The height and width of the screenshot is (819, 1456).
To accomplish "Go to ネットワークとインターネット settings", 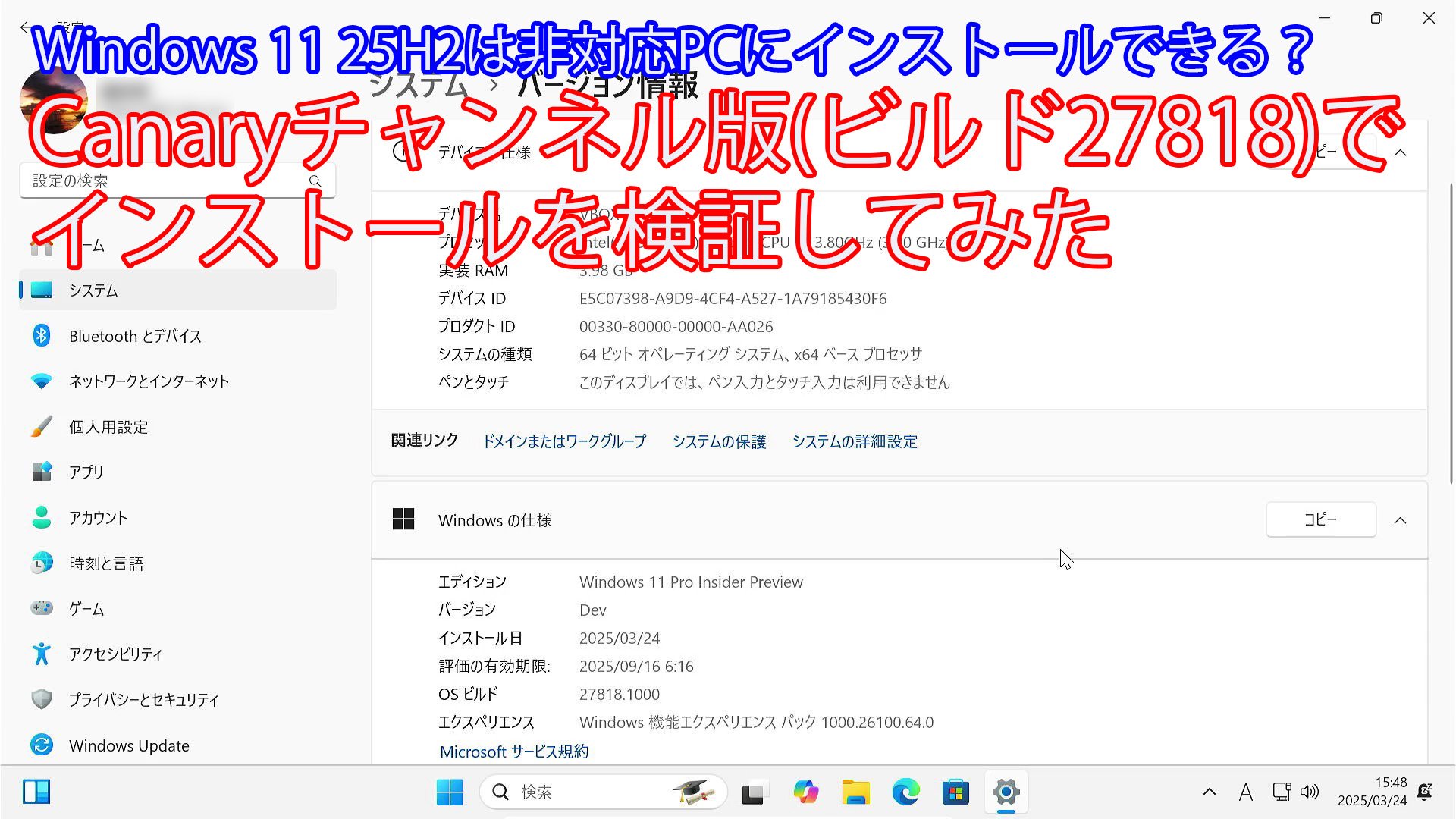I will [x=177, y=381].
